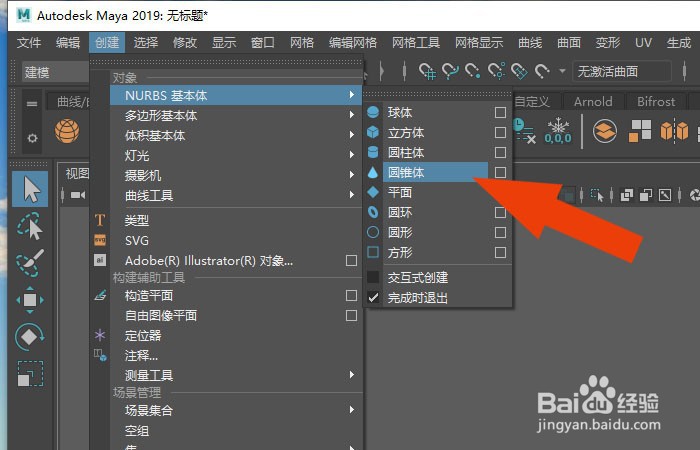Click Freeze transformations snowflake icon
The height and width of the screenshot is (450, 700).
click(x=558, y=131)
